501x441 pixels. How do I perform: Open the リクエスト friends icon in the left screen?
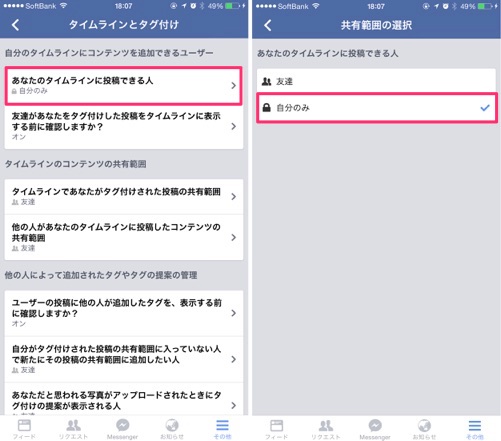tap(73, 429)
